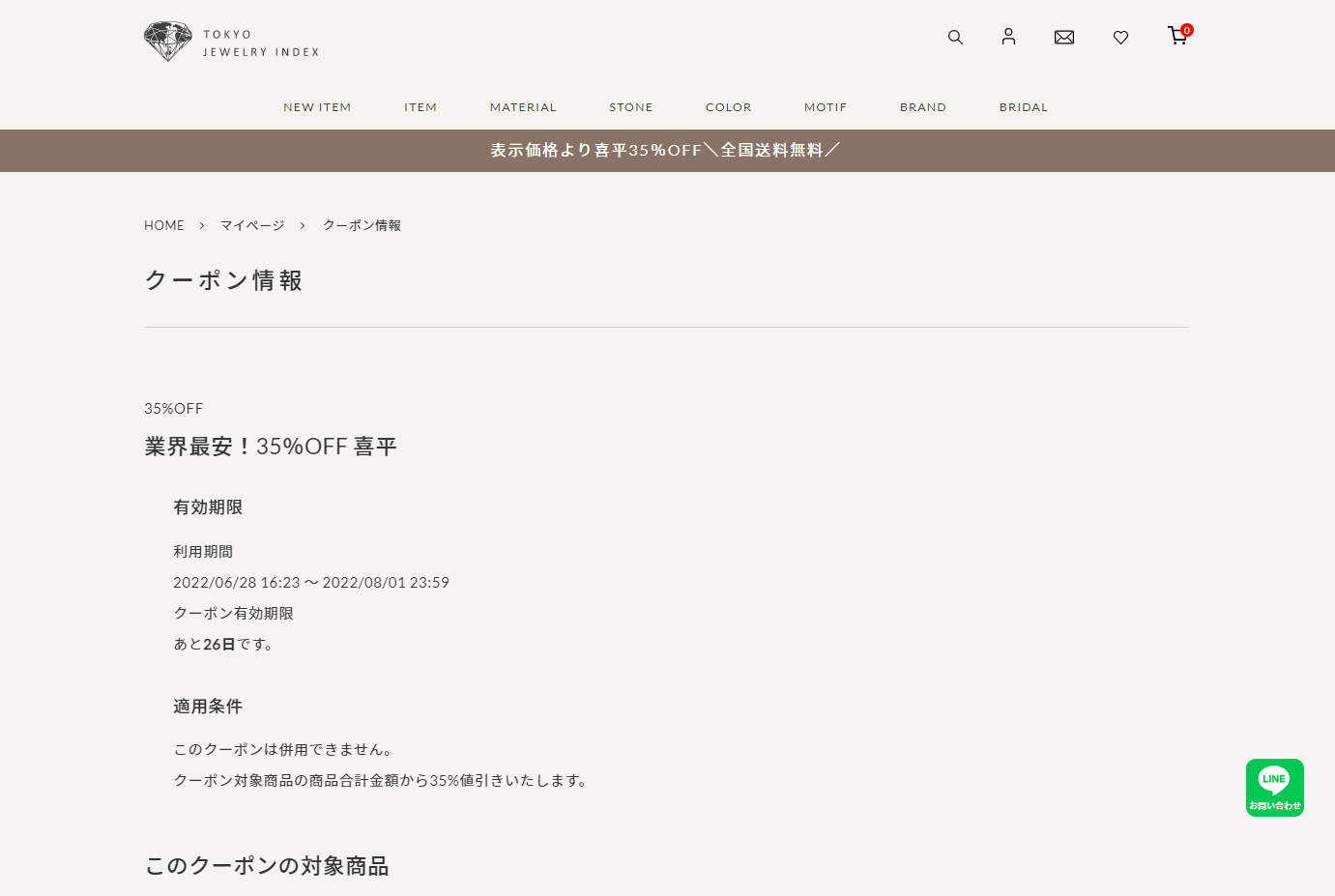Click the クーポン情報 breadcrumb item
The width and height of the screenshot is (1335, 896).
tap(362, 225)
